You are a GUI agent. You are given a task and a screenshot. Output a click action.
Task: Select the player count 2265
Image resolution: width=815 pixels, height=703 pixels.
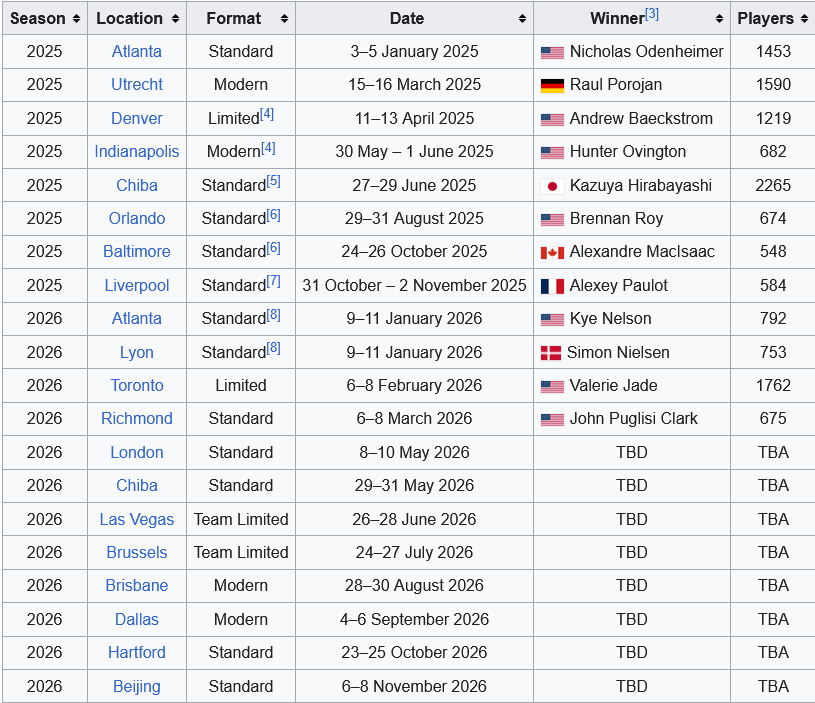point(773,185)
